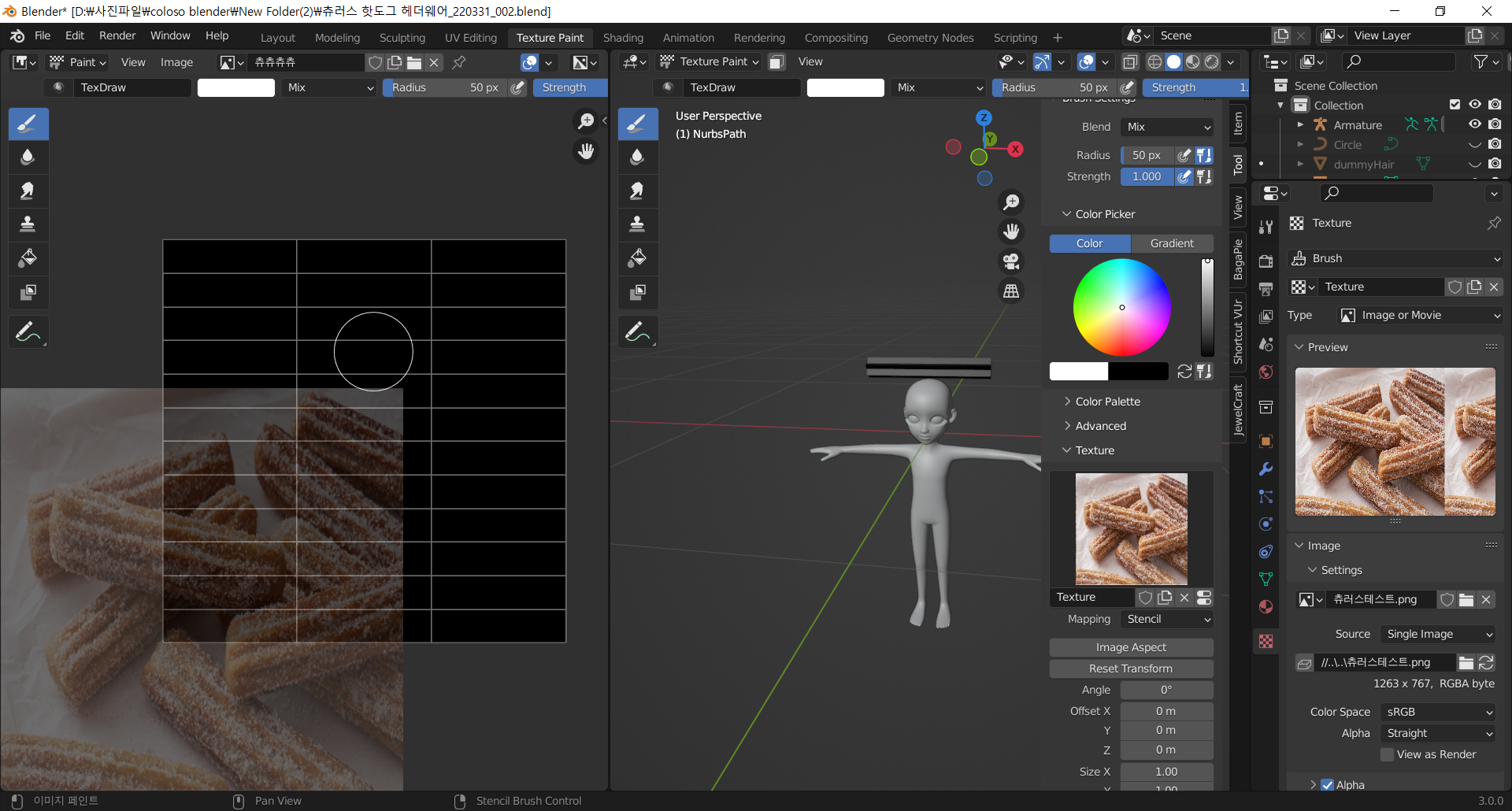Toggle radius pressure sensitivity in sidebar
The height and width of the screenshot is (811, 1512).
click(x=1184, y=155)
